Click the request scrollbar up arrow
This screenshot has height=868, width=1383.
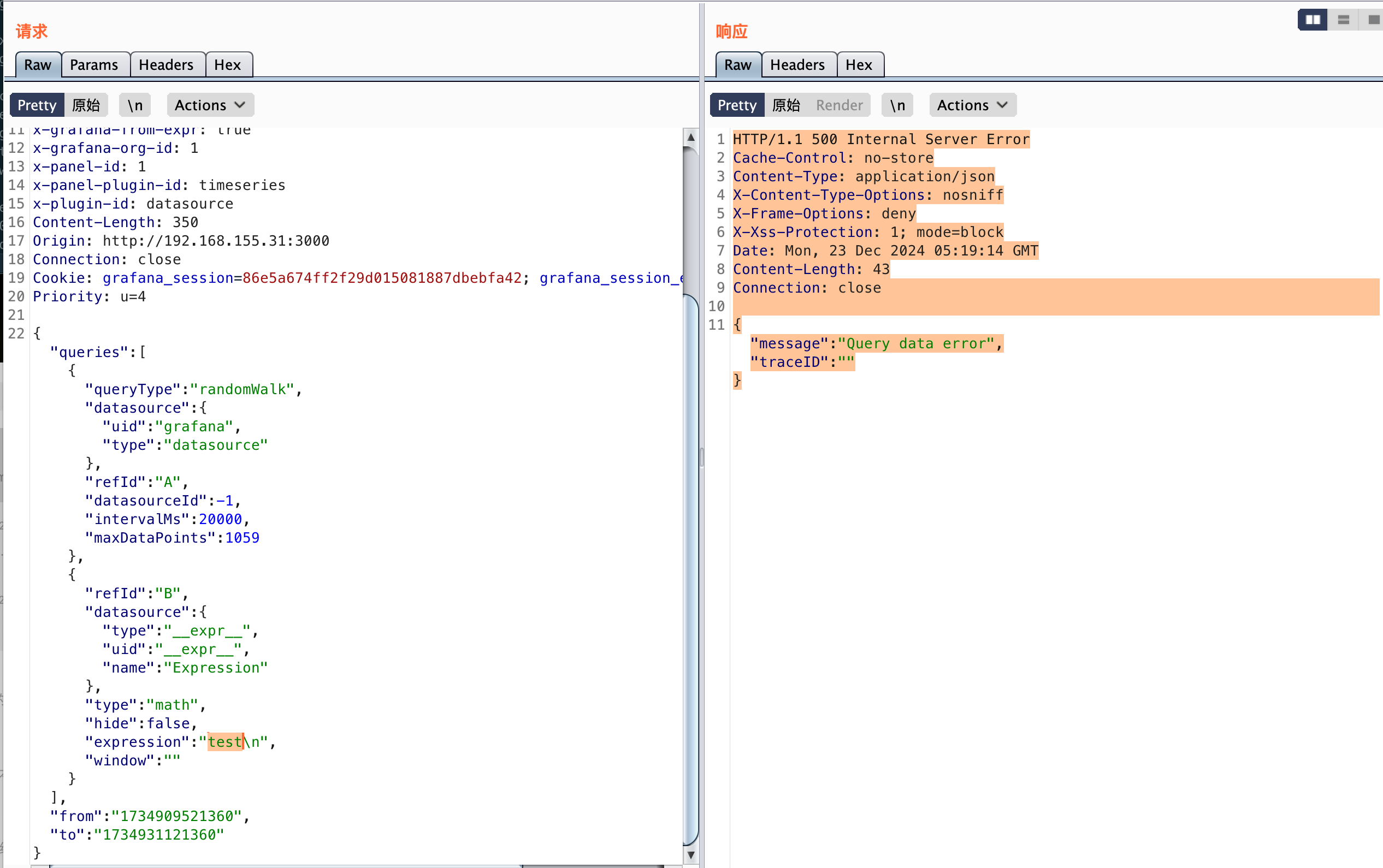pos(691,137)
